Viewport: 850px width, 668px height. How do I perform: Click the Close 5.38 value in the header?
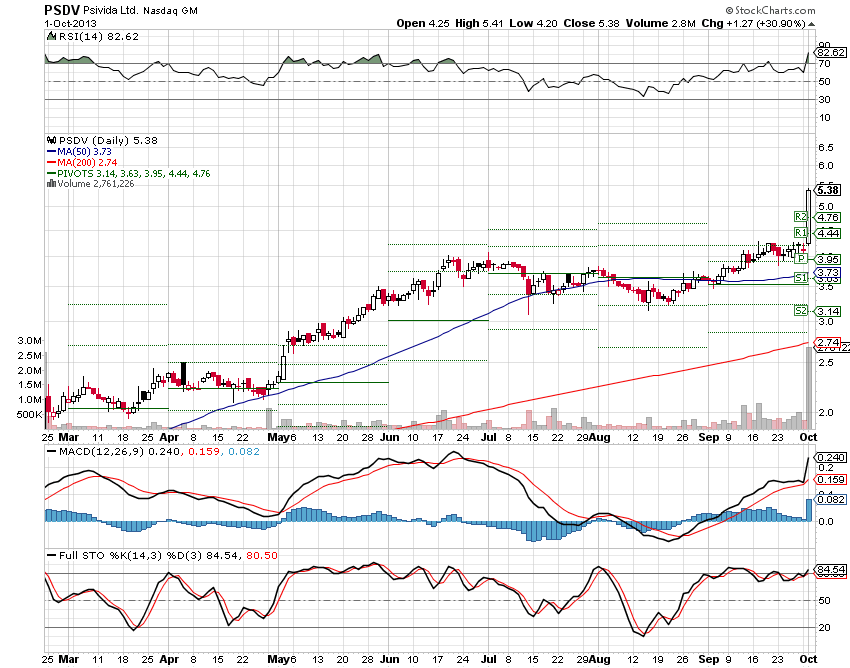(591, 23)
